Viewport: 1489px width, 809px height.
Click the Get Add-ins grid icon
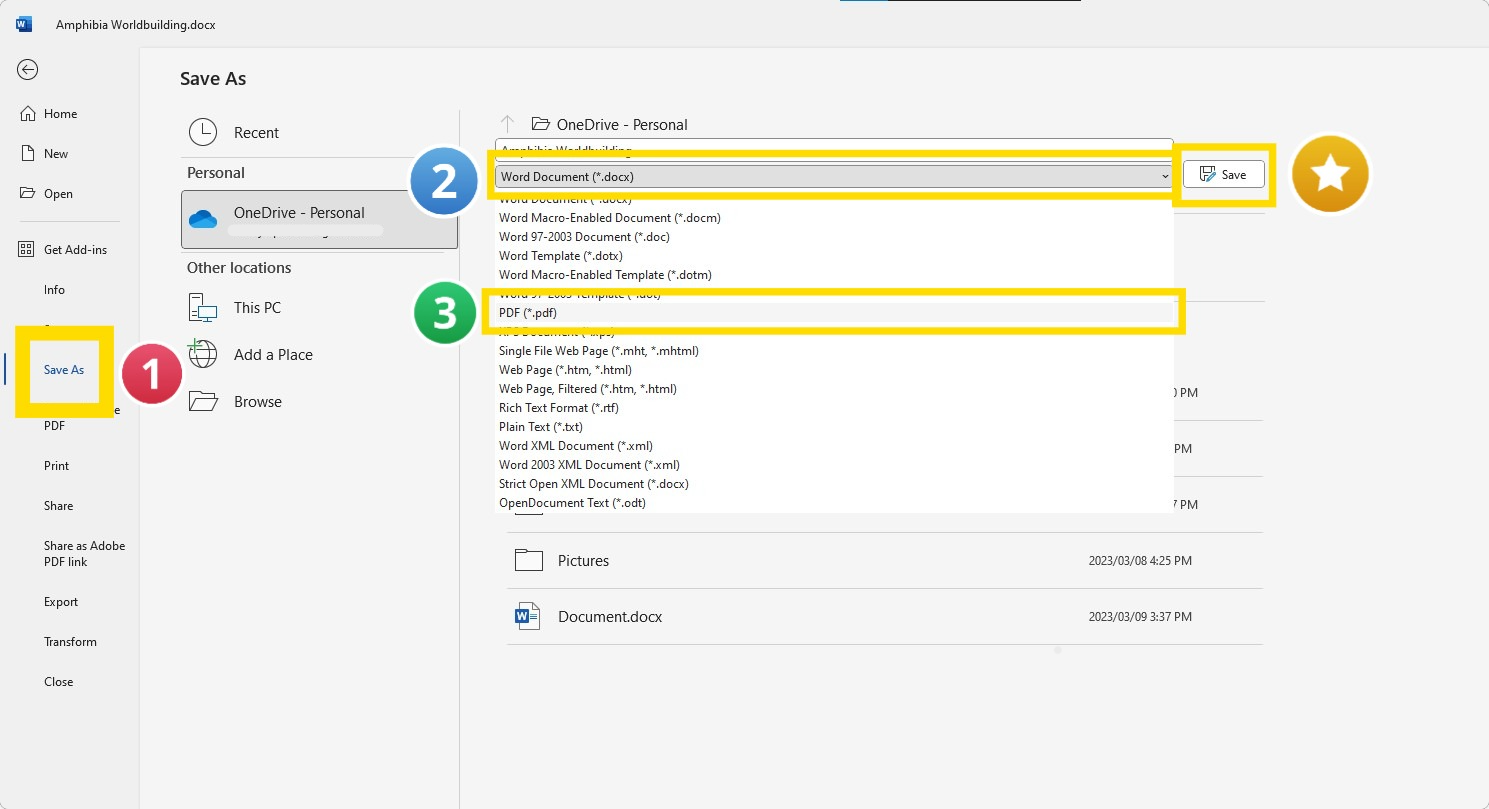pyautogui.click(x=27, y=249)
